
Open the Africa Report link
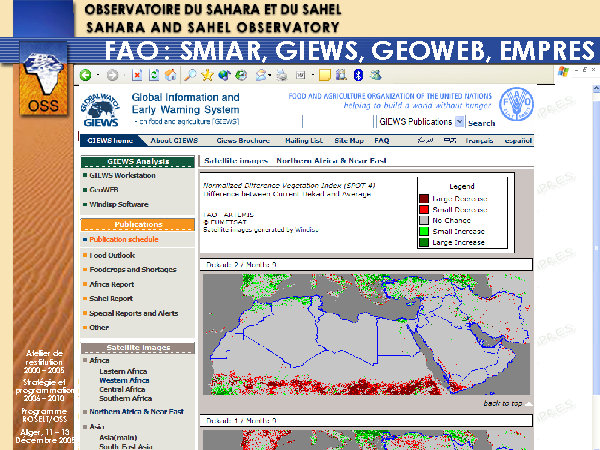[x=111, y=284]
